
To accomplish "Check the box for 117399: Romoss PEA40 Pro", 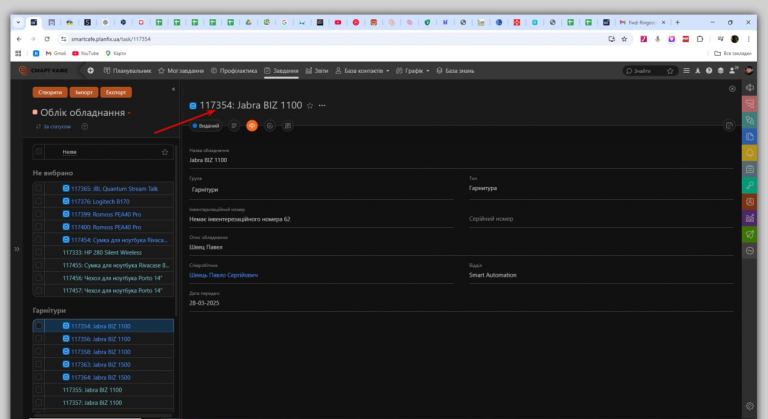I will 39,214.
